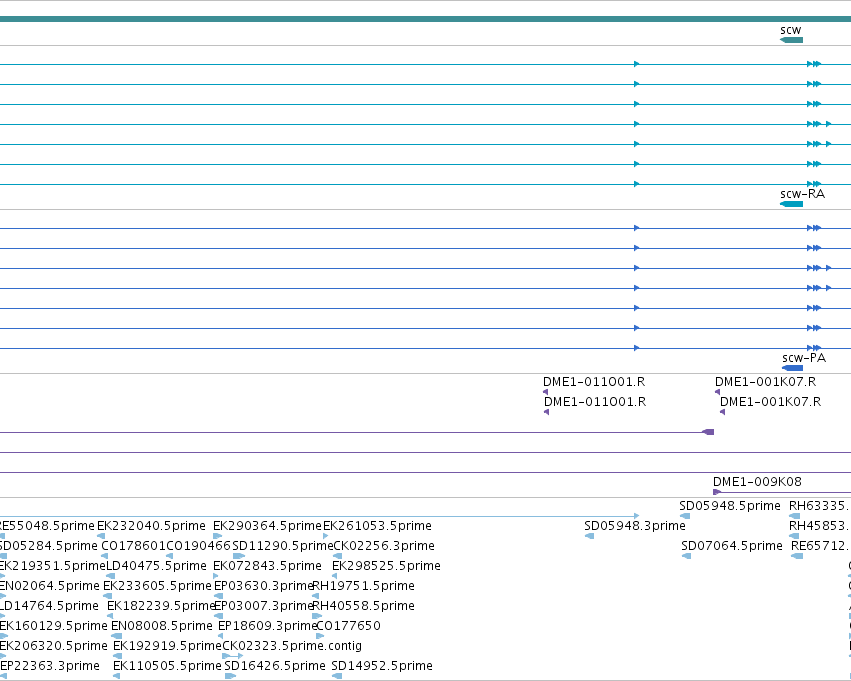Image resolution: width=851 pixels, height=681 pixels.
Task: Click the arrow glyph under EP03007.3prime
Action: pyautogui.click(x=219, y=616)
